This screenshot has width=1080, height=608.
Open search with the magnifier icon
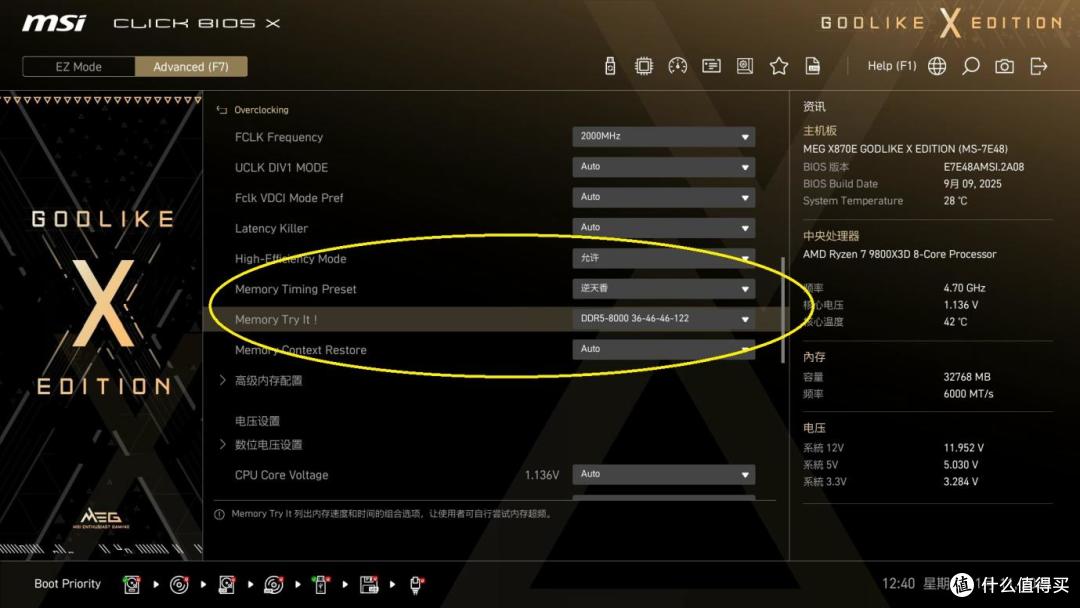[x=970, y=66]
